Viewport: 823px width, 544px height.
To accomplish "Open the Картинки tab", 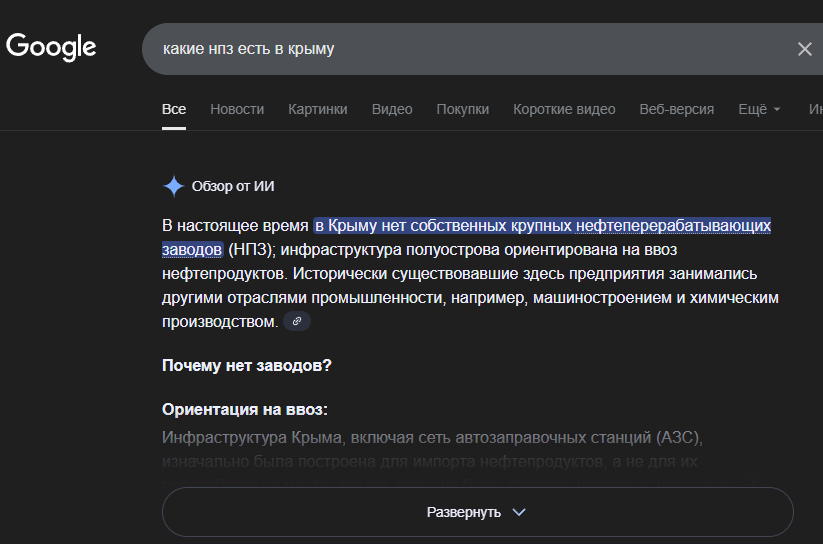I will (x=318, y=109).
